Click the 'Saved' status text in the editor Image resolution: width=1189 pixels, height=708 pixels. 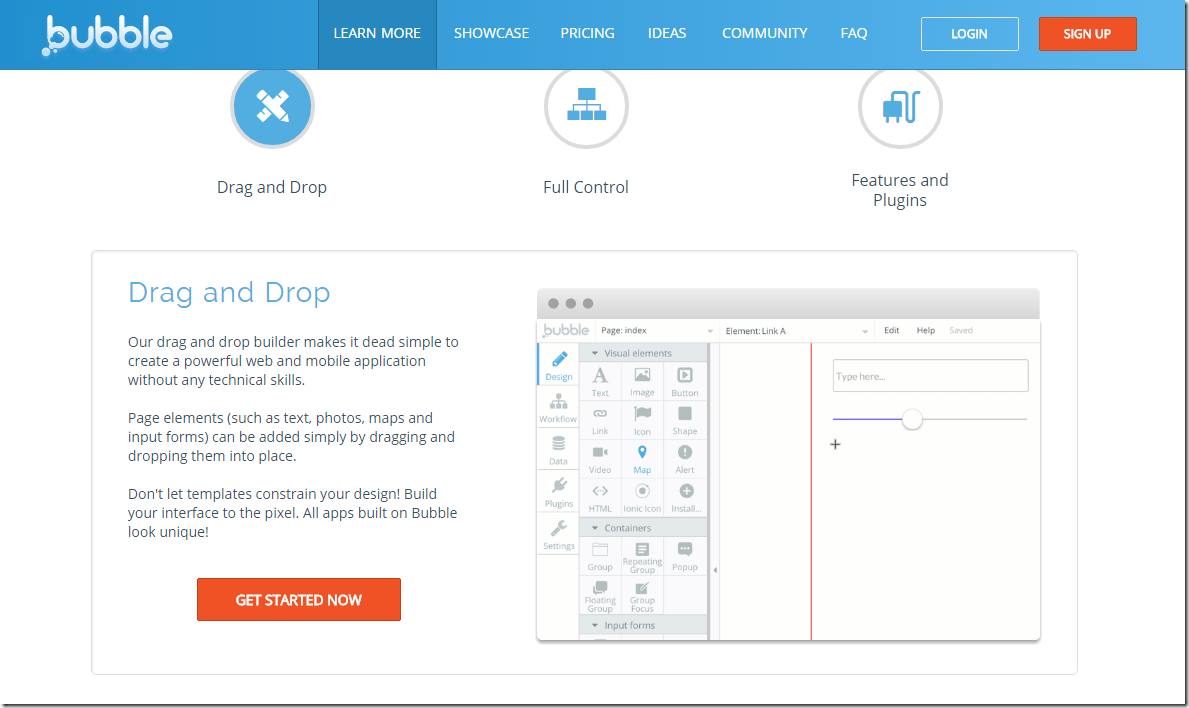coord(961,331)
